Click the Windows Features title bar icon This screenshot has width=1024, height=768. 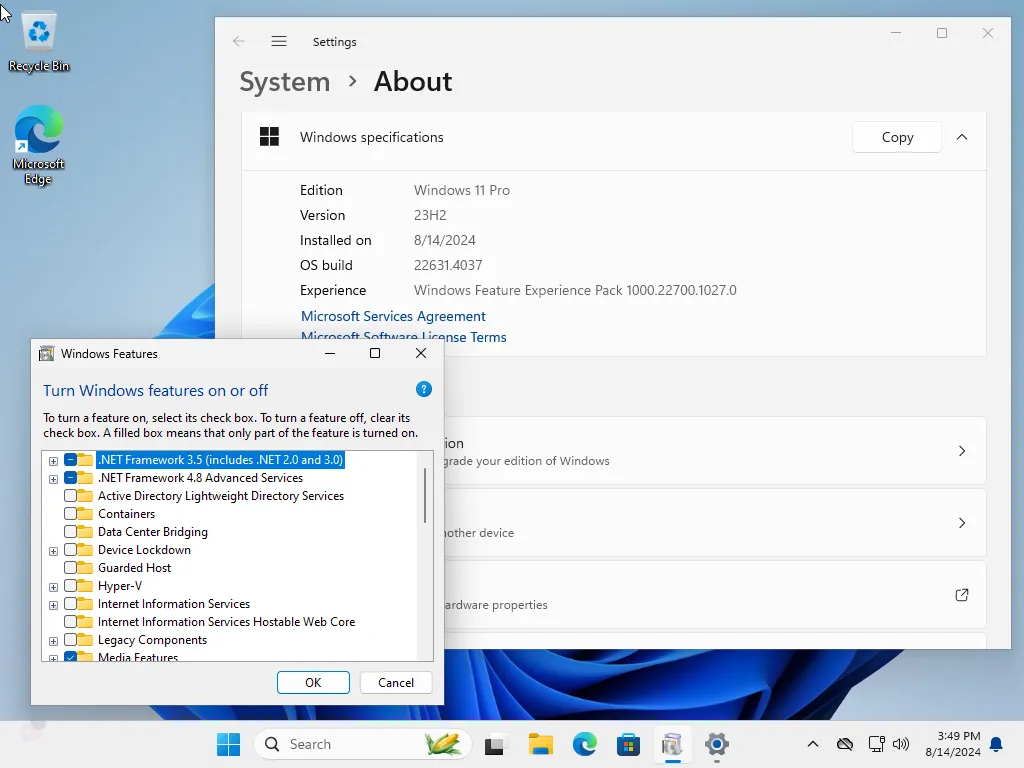[46, 354]
